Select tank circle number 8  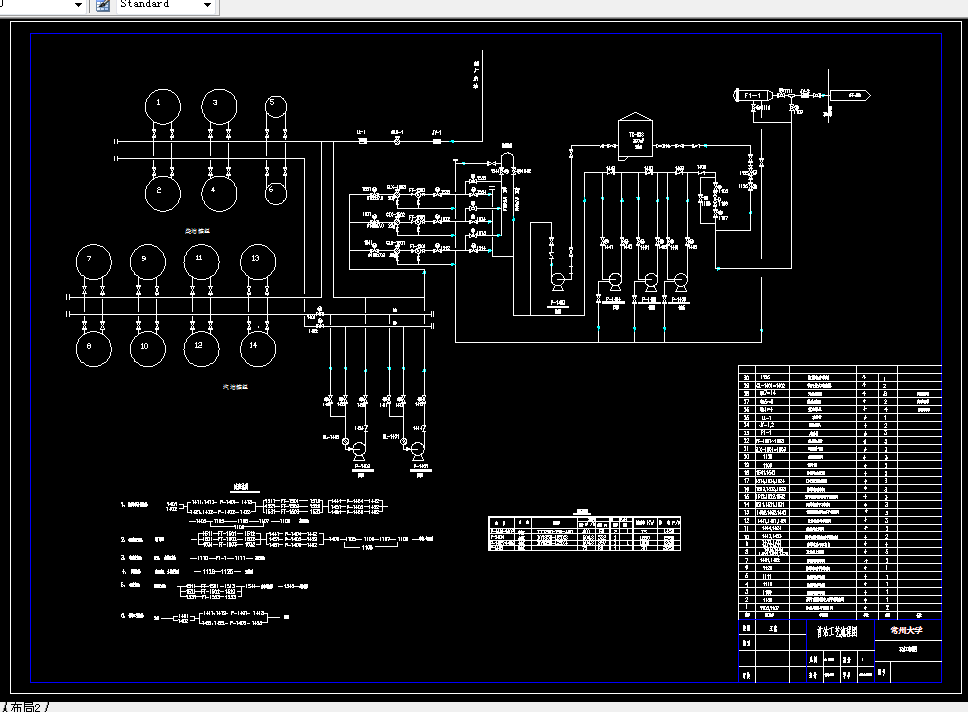click(x=94, y=349)
